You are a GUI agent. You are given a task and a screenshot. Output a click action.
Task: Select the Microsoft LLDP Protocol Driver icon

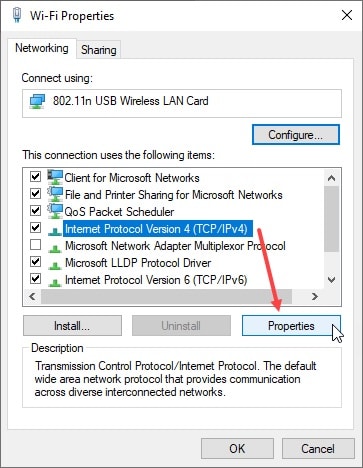click(55, 265)
